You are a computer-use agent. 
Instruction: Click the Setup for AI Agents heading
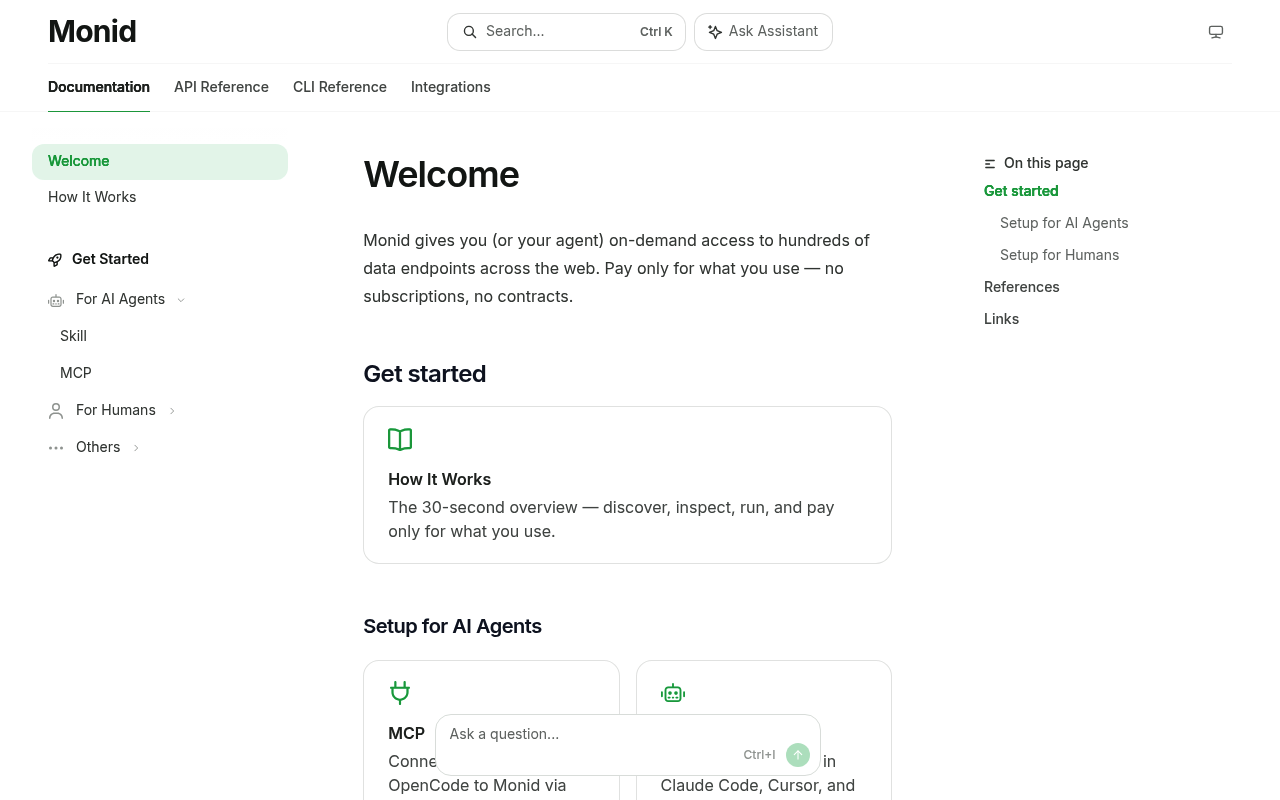coord(453,626)
